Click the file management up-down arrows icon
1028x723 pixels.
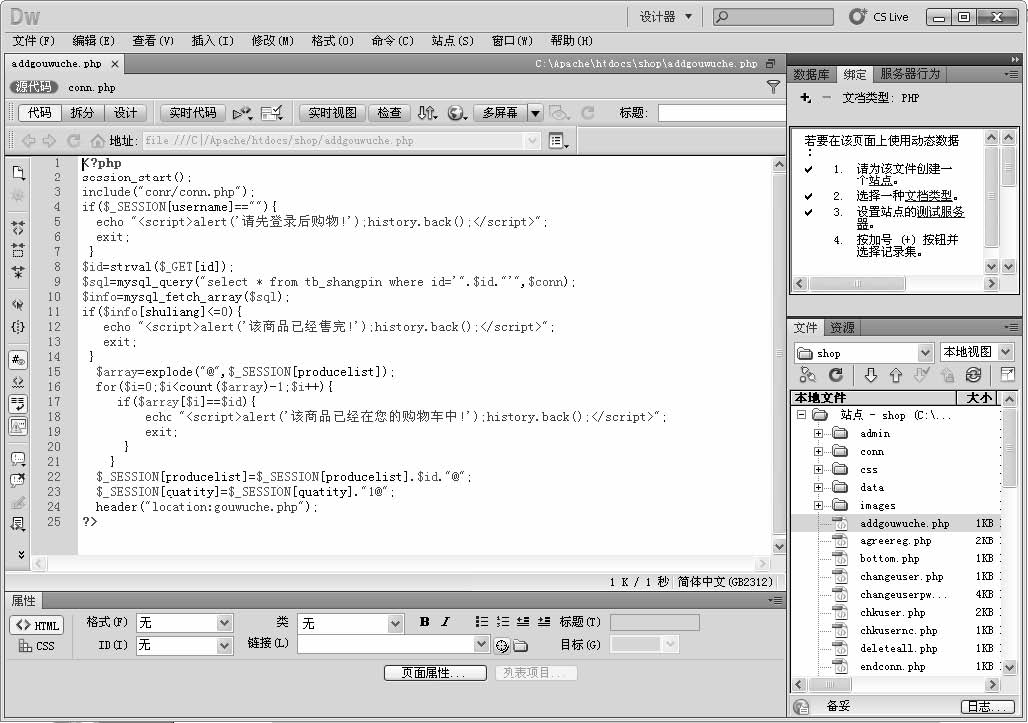click(427, 113)
